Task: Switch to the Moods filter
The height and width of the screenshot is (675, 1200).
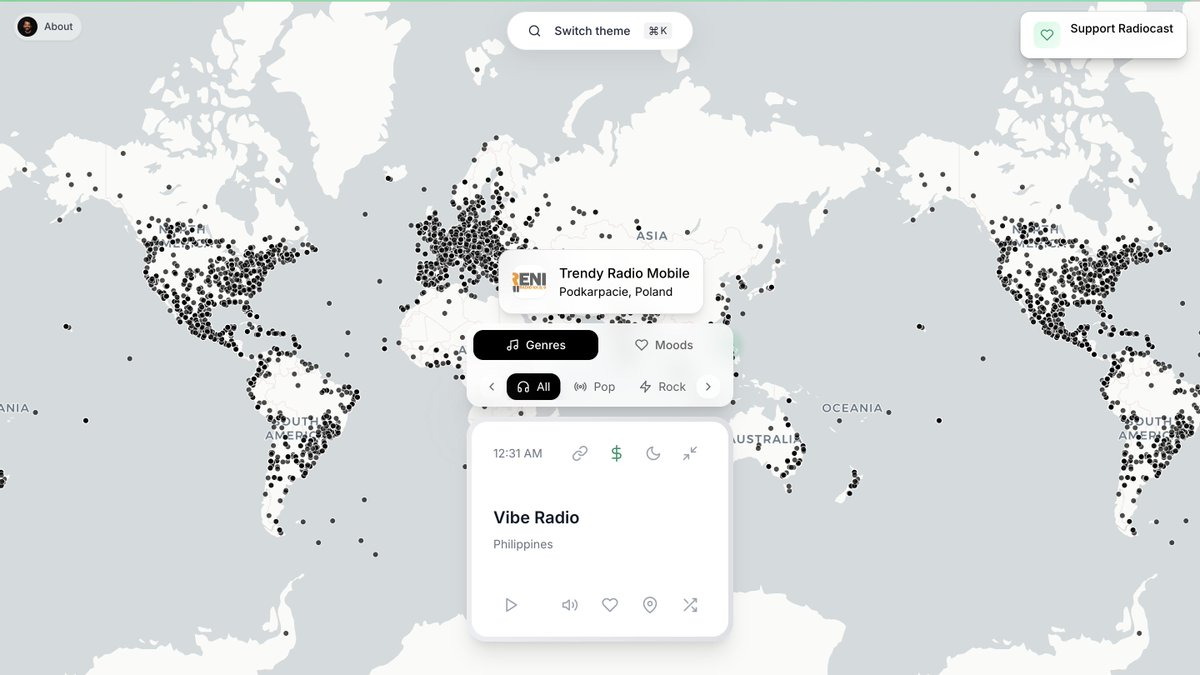Action: (663, 344)
